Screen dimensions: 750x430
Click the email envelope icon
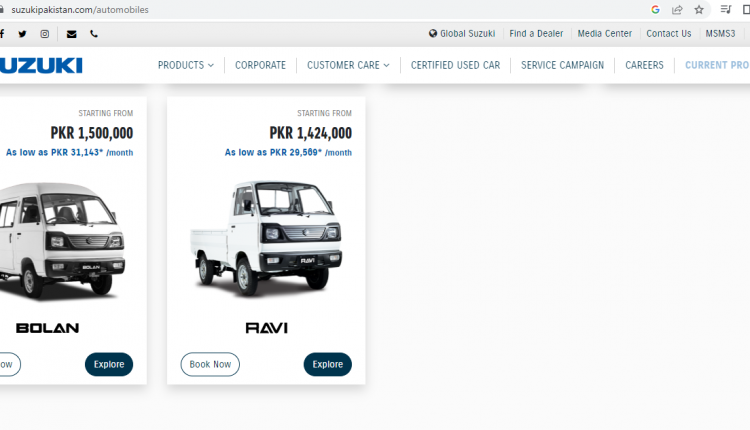pyautogui.click(x=71, y=34)
